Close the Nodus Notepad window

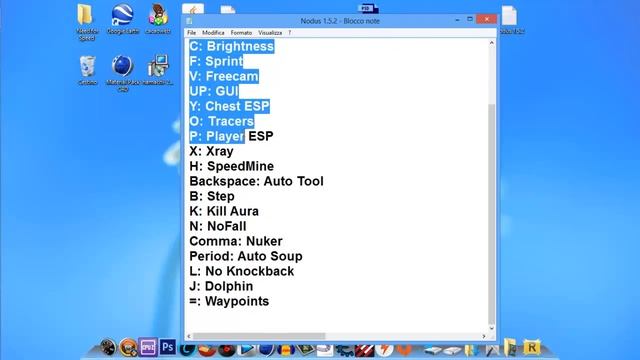(487, 19)
